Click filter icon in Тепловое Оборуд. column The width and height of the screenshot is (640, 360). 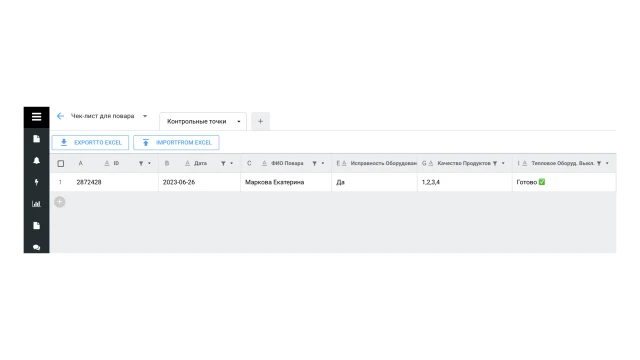click(599, 163)
